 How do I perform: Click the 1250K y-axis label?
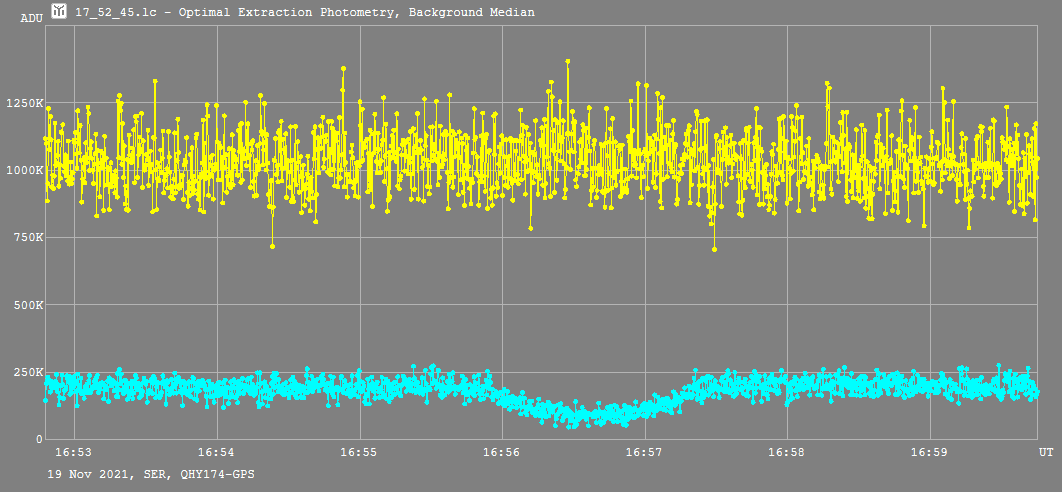pos(24,103)
